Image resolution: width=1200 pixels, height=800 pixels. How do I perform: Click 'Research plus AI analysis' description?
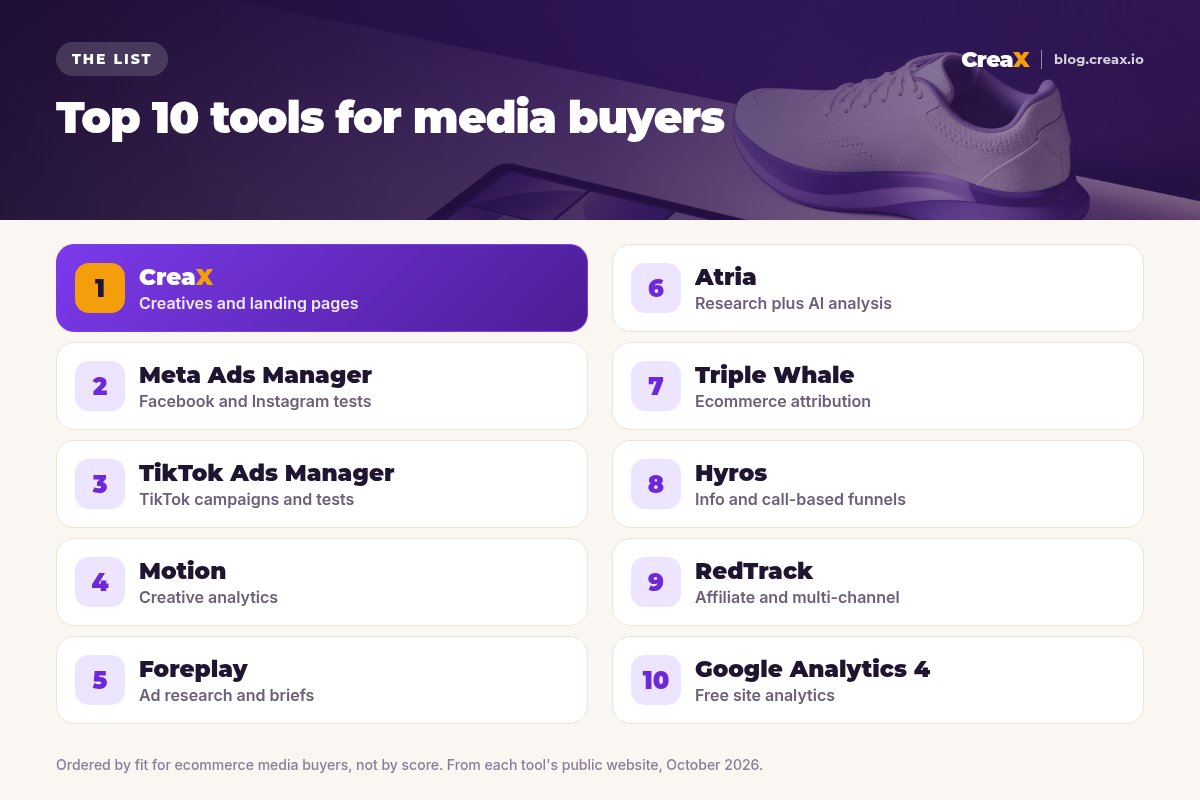tap(793, 303)
